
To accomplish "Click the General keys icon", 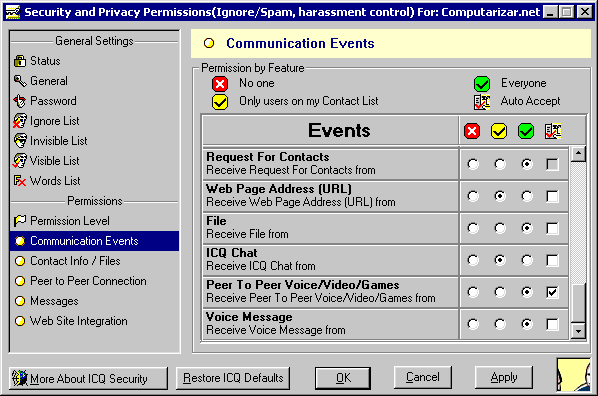I will tap(20, 81).
